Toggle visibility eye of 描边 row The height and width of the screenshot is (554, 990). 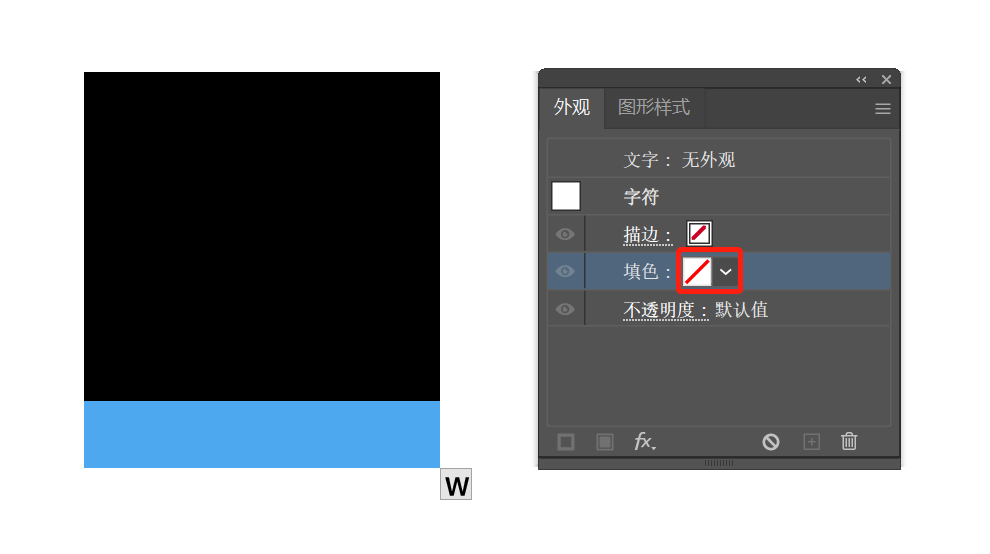click(565, 234)
